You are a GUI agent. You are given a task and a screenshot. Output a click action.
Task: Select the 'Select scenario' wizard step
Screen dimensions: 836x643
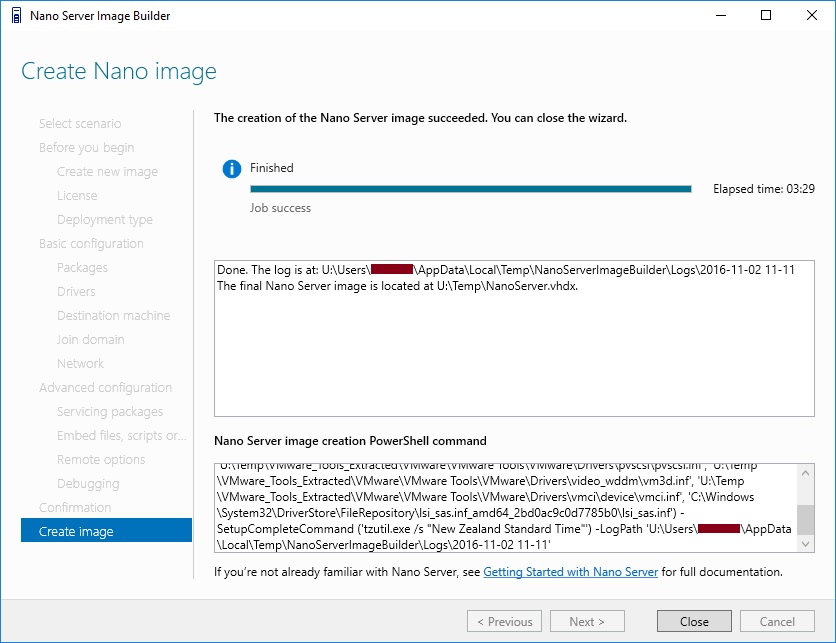[80, 124]
